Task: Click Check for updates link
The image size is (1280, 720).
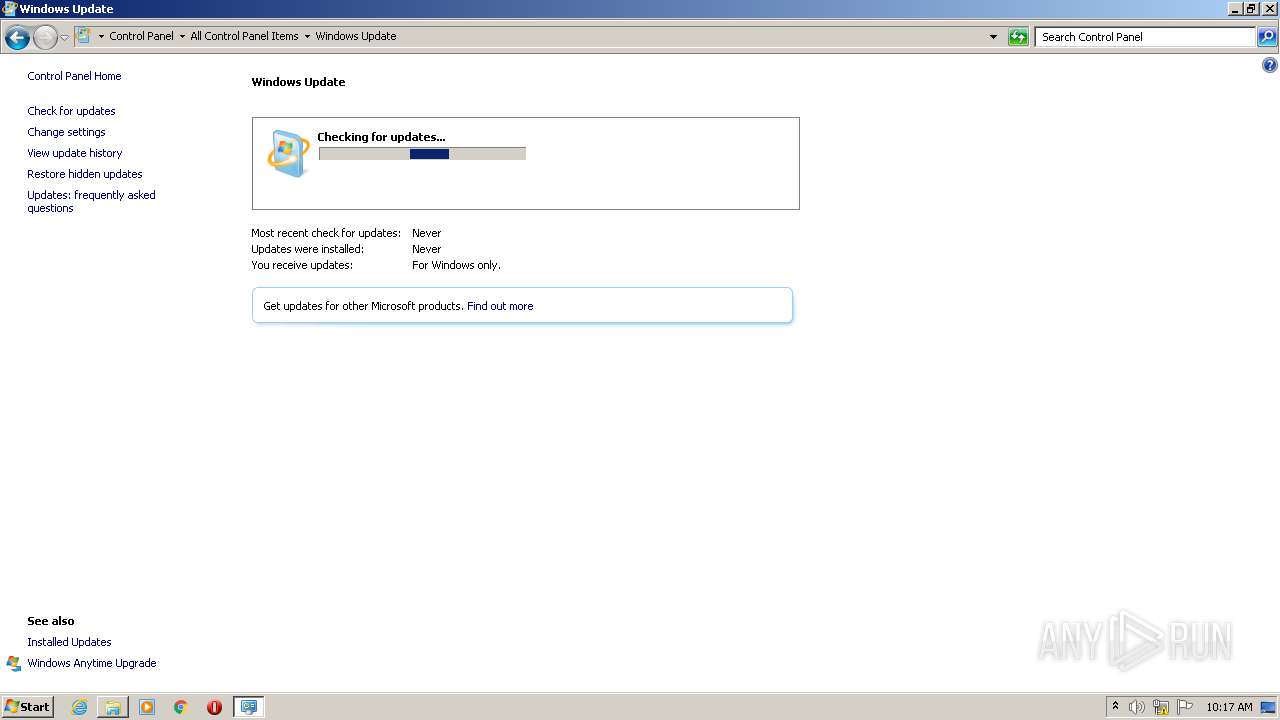Action: tap(71, 111)
